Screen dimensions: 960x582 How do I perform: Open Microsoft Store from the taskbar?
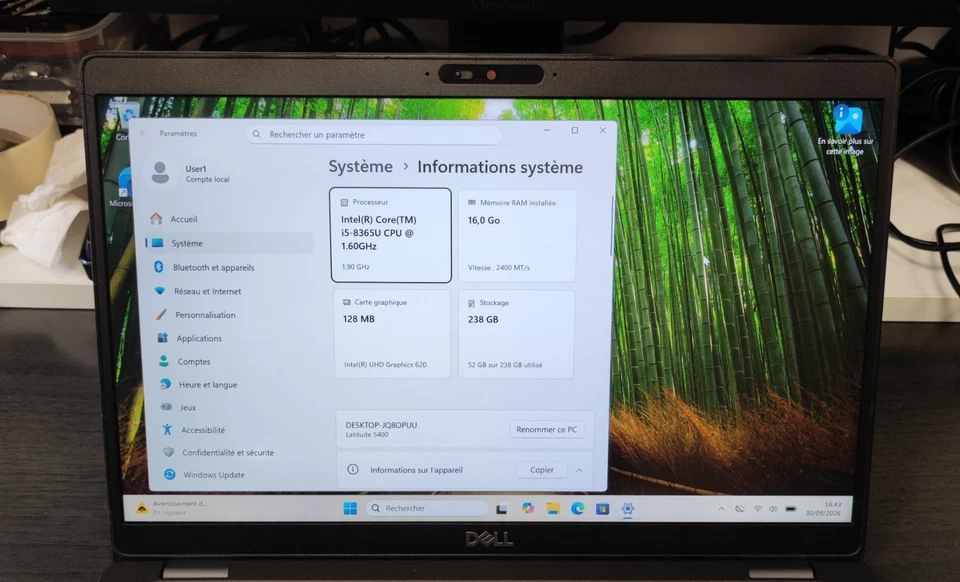click(x=602, y=509)
